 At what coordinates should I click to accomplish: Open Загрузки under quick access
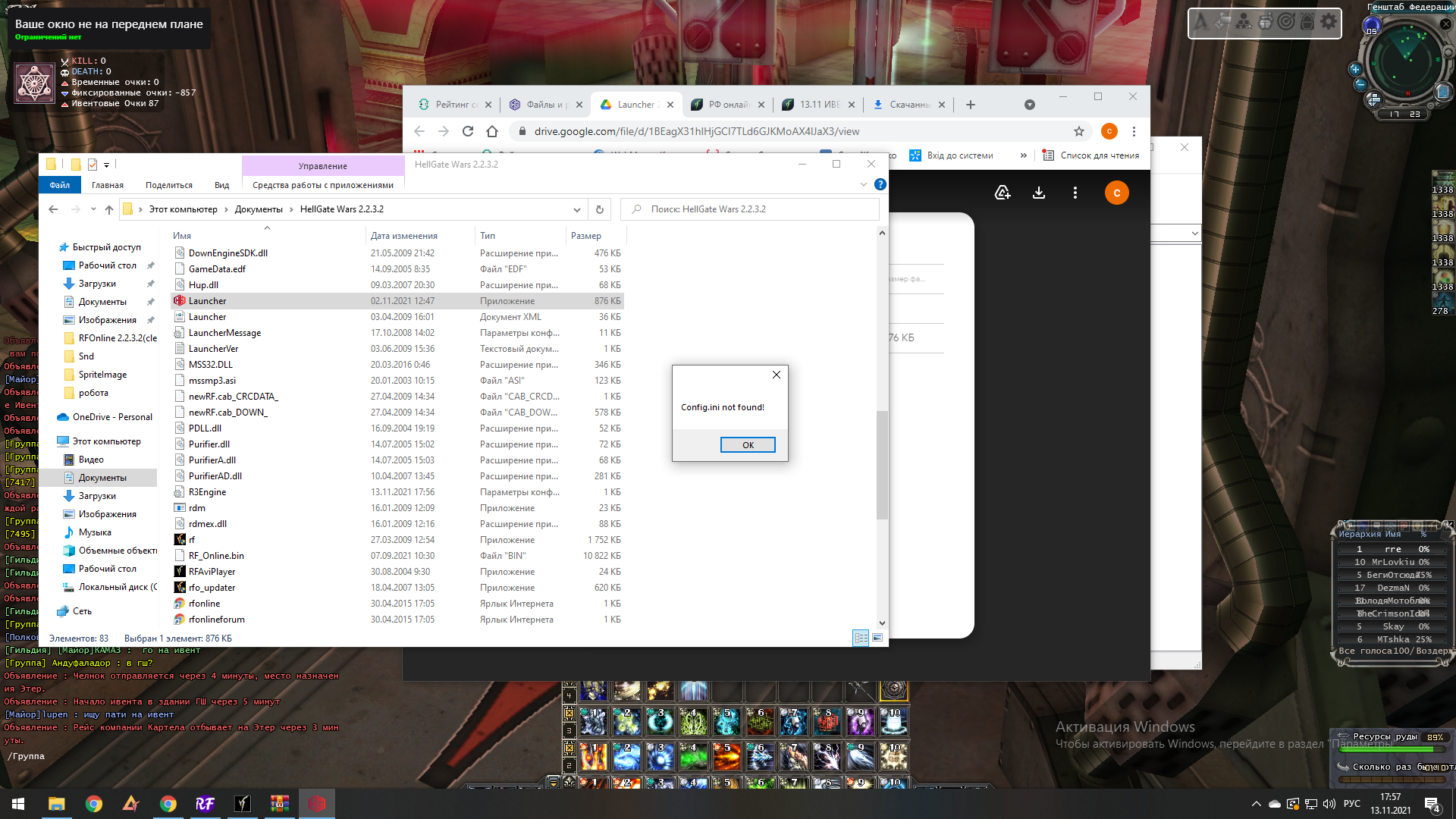coord(97,284)
